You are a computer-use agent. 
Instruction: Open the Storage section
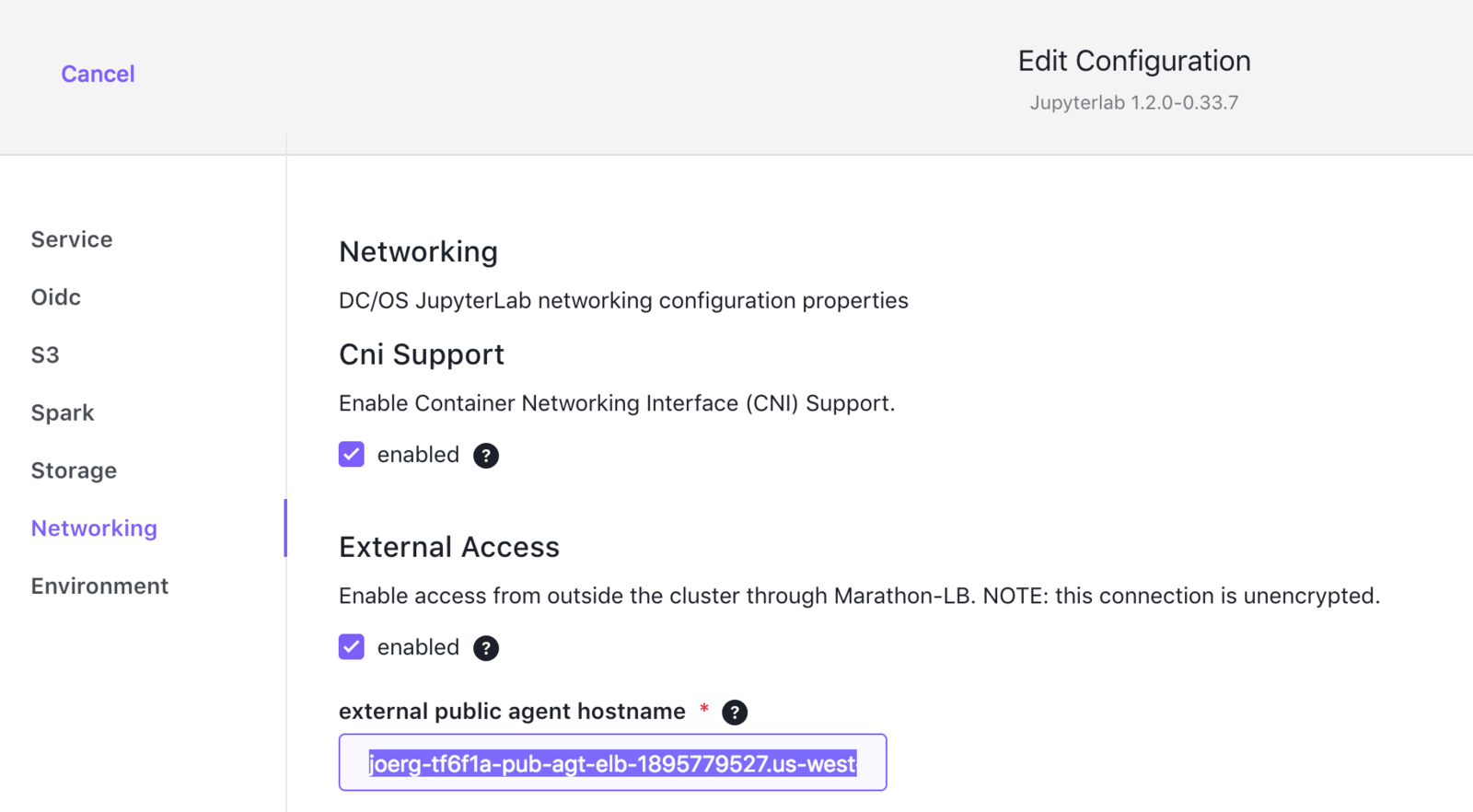[x=74, y=470]
